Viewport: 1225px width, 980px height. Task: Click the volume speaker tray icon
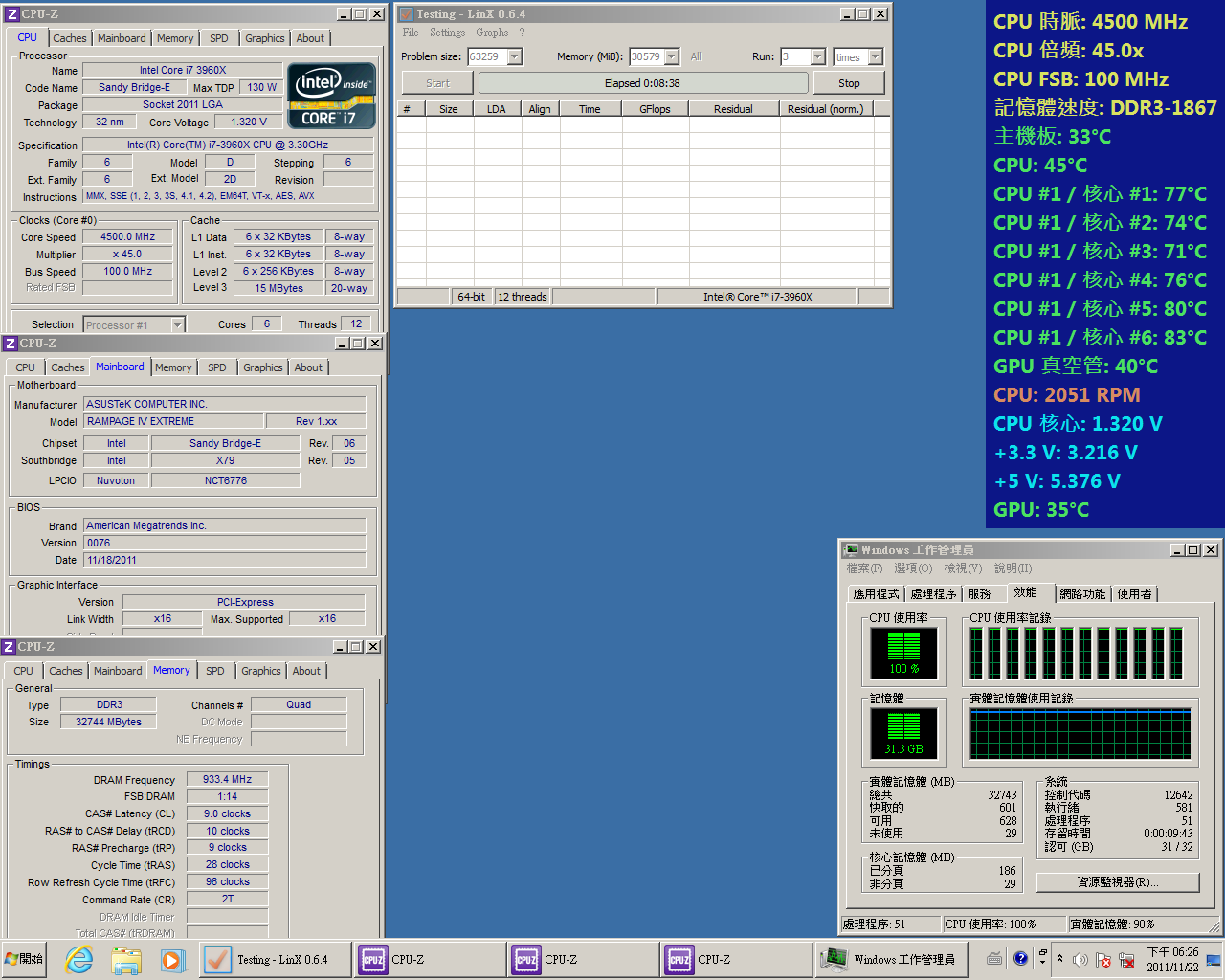click(1080, 959)
